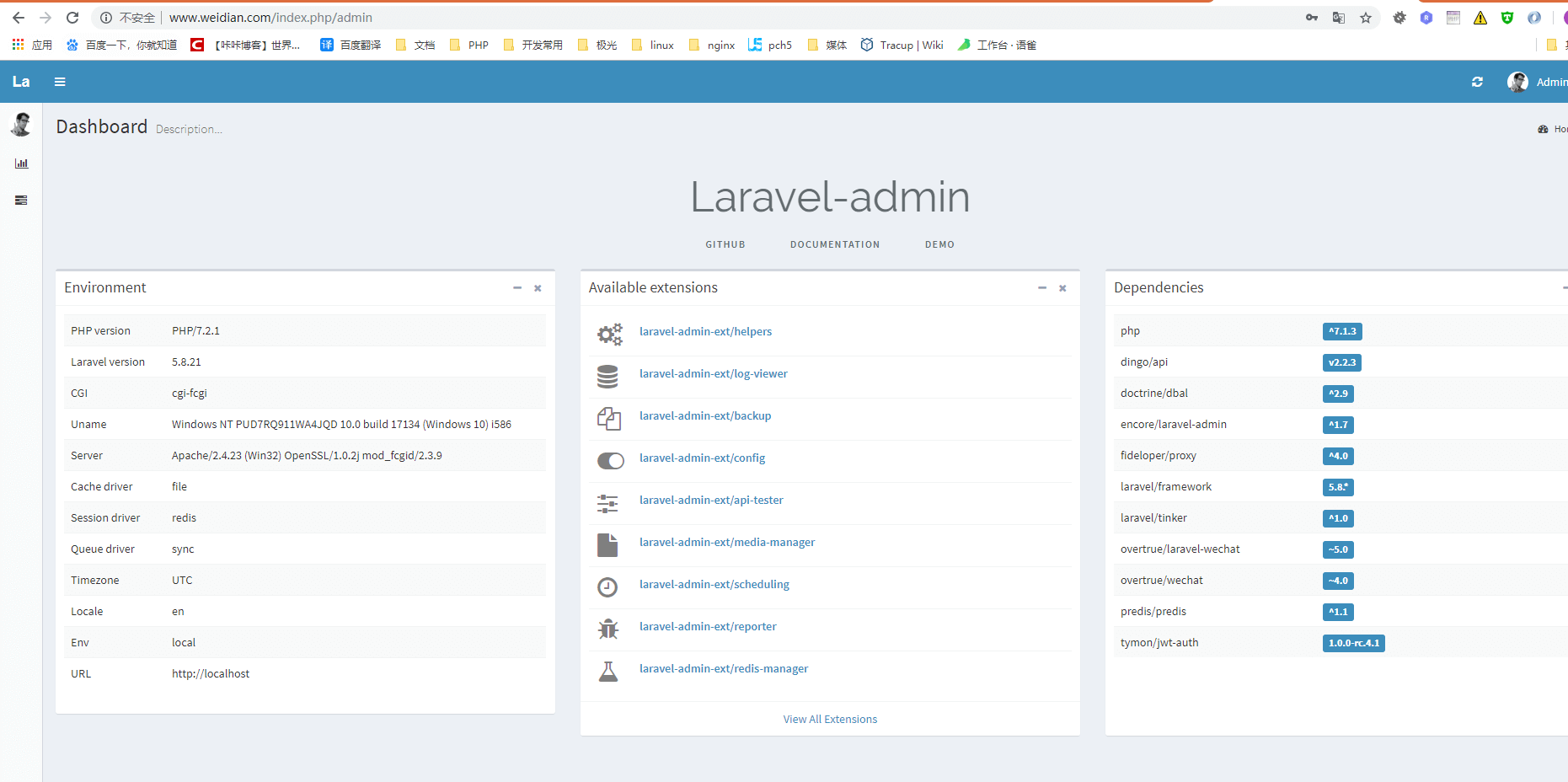Collapse the Available extensions panel
1568x782 pixels.
[1042, 288]
